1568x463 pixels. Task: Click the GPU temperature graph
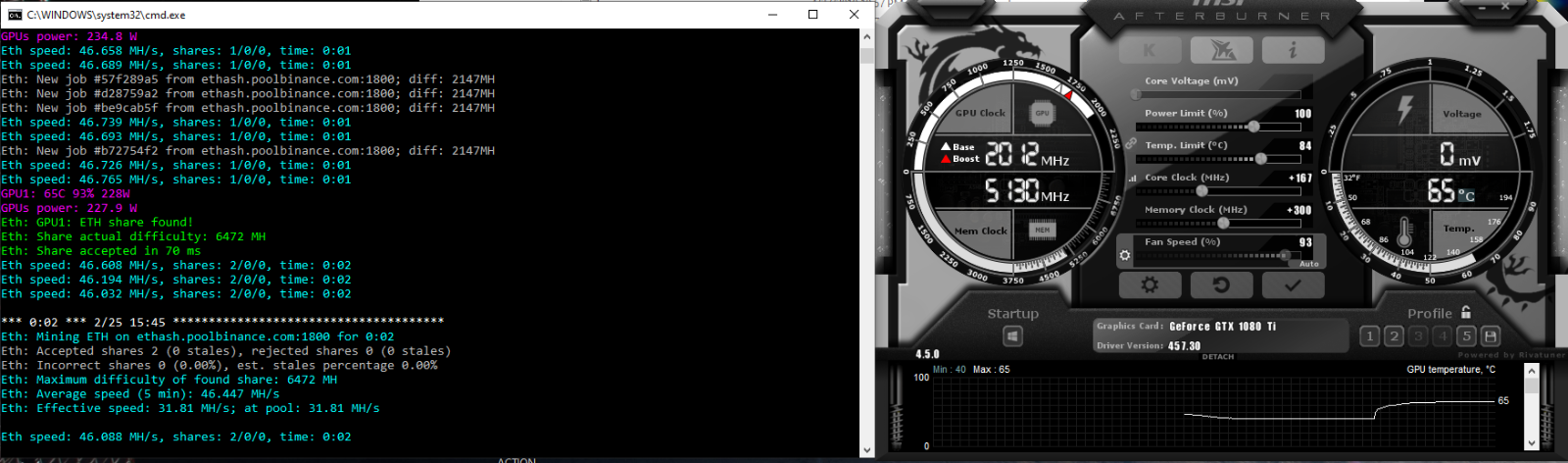(x=1213, y=412)
